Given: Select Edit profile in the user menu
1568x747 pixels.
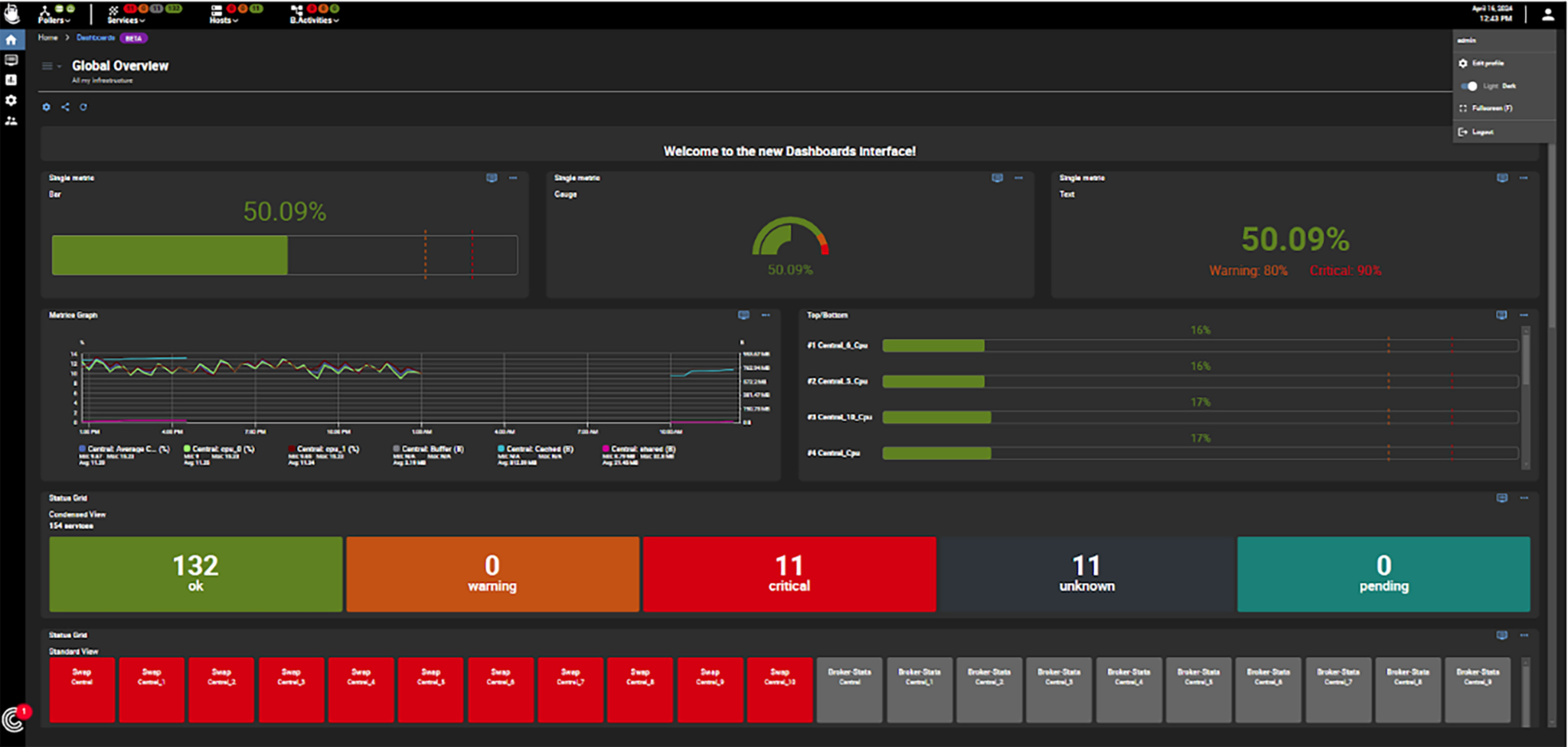Looking at the screenshot, I should click(x=1485, y=64).
